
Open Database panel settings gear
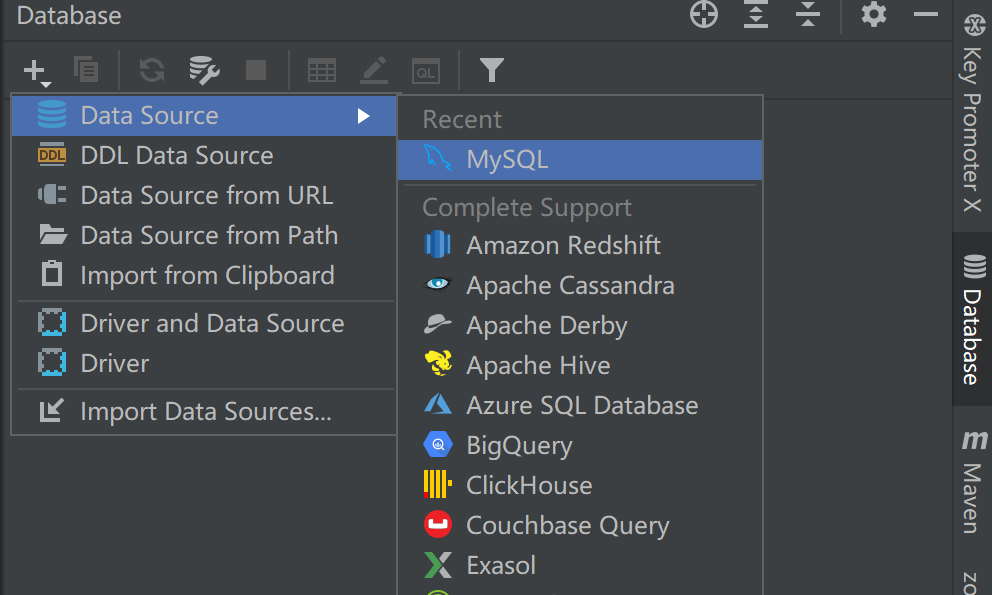pyautogui.click(x=874, y=15)
